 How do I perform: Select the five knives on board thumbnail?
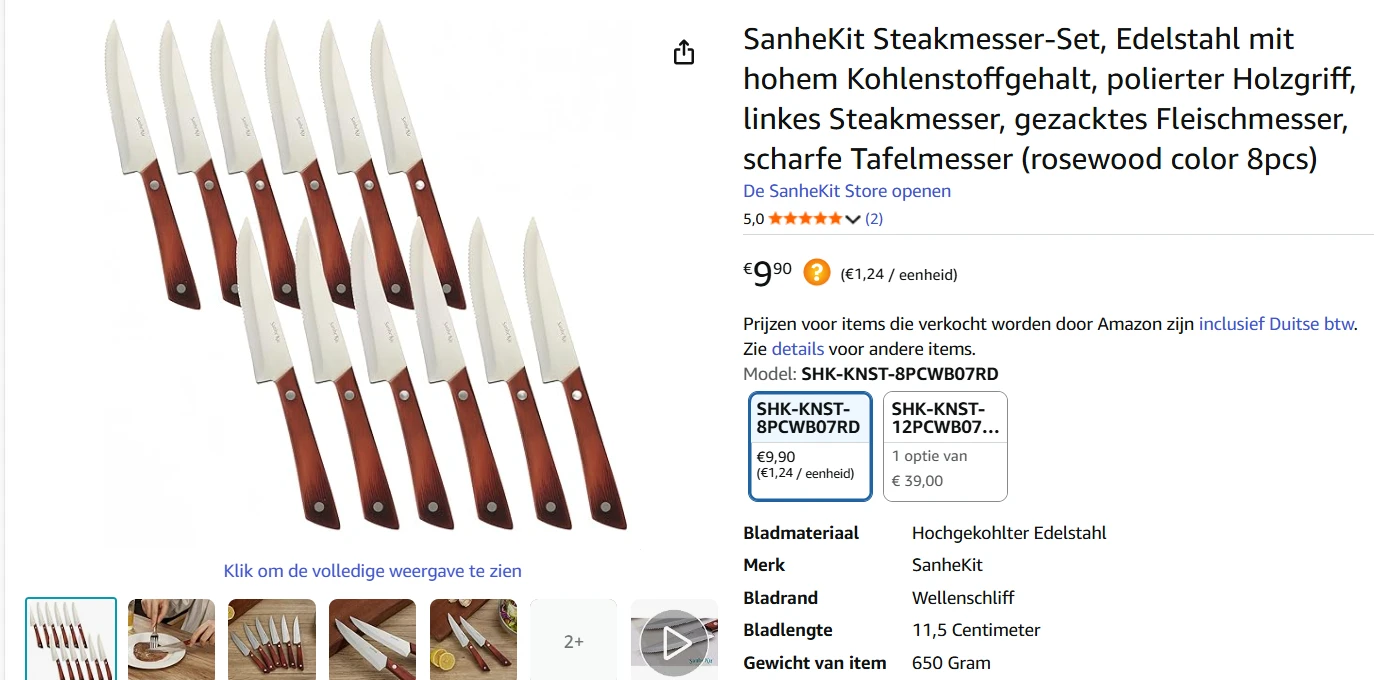point(272,639)
